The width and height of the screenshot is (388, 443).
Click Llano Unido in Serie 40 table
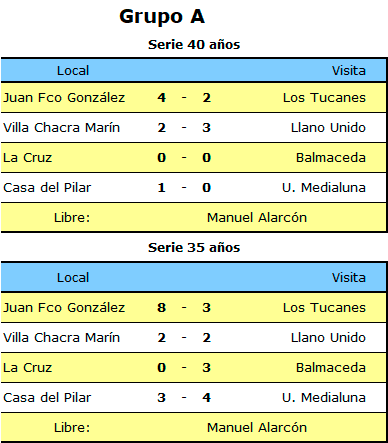(328, 128)
